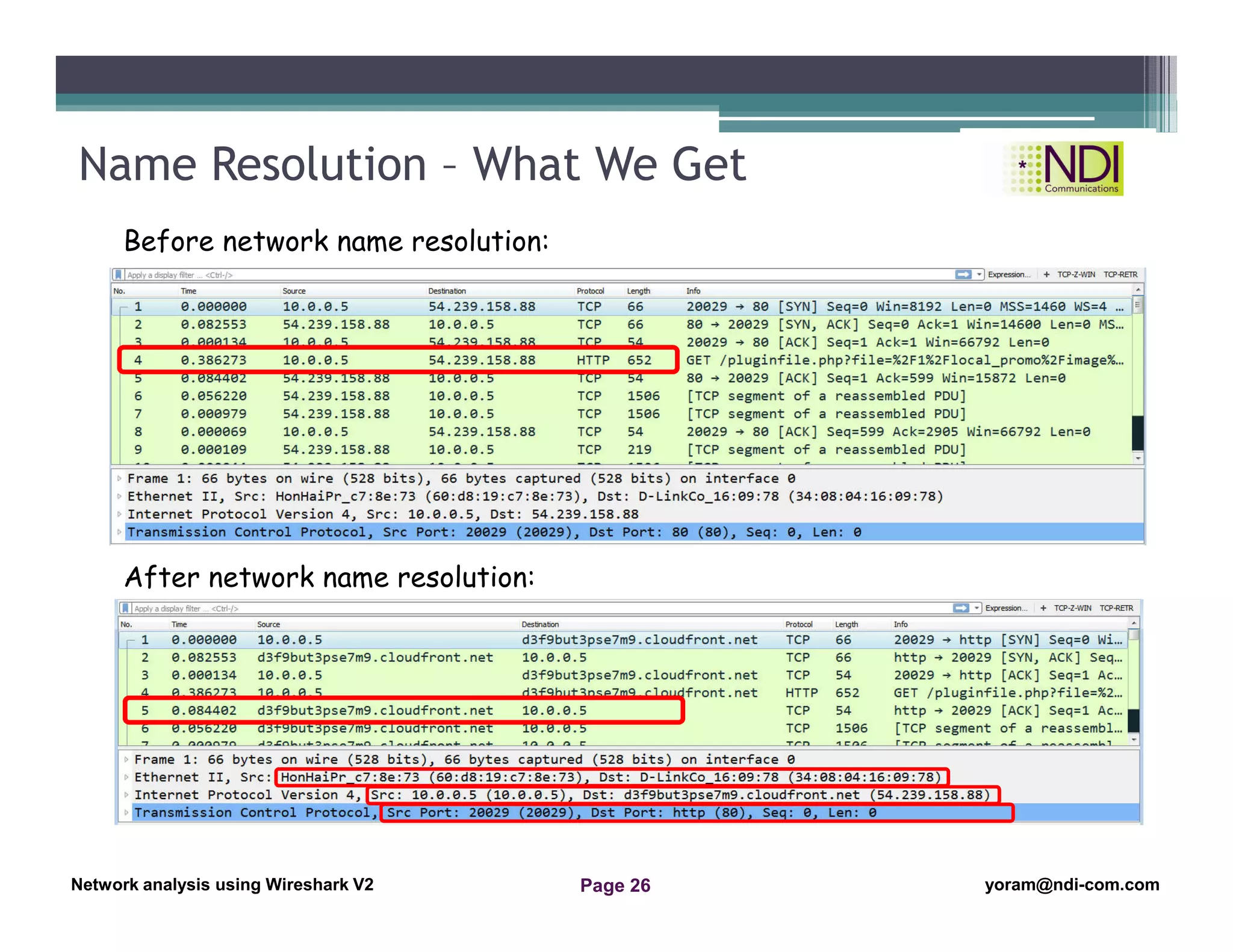1233x952 pixels.
Task: Expand Transmission Control Protocol row in top details
Action: pyautogui.click(x=119, y=532)
